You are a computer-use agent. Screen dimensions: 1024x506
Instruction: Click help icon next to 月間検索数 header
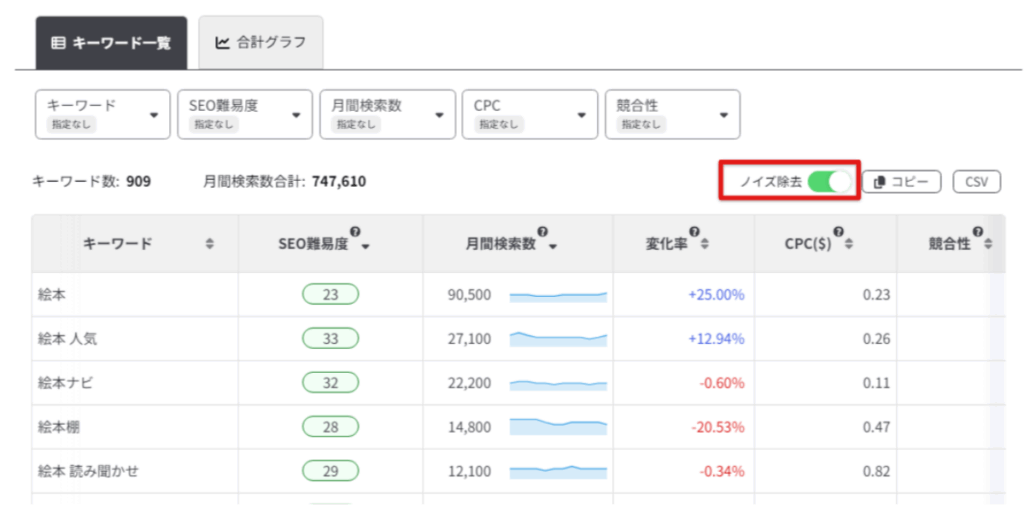point(543,232)
